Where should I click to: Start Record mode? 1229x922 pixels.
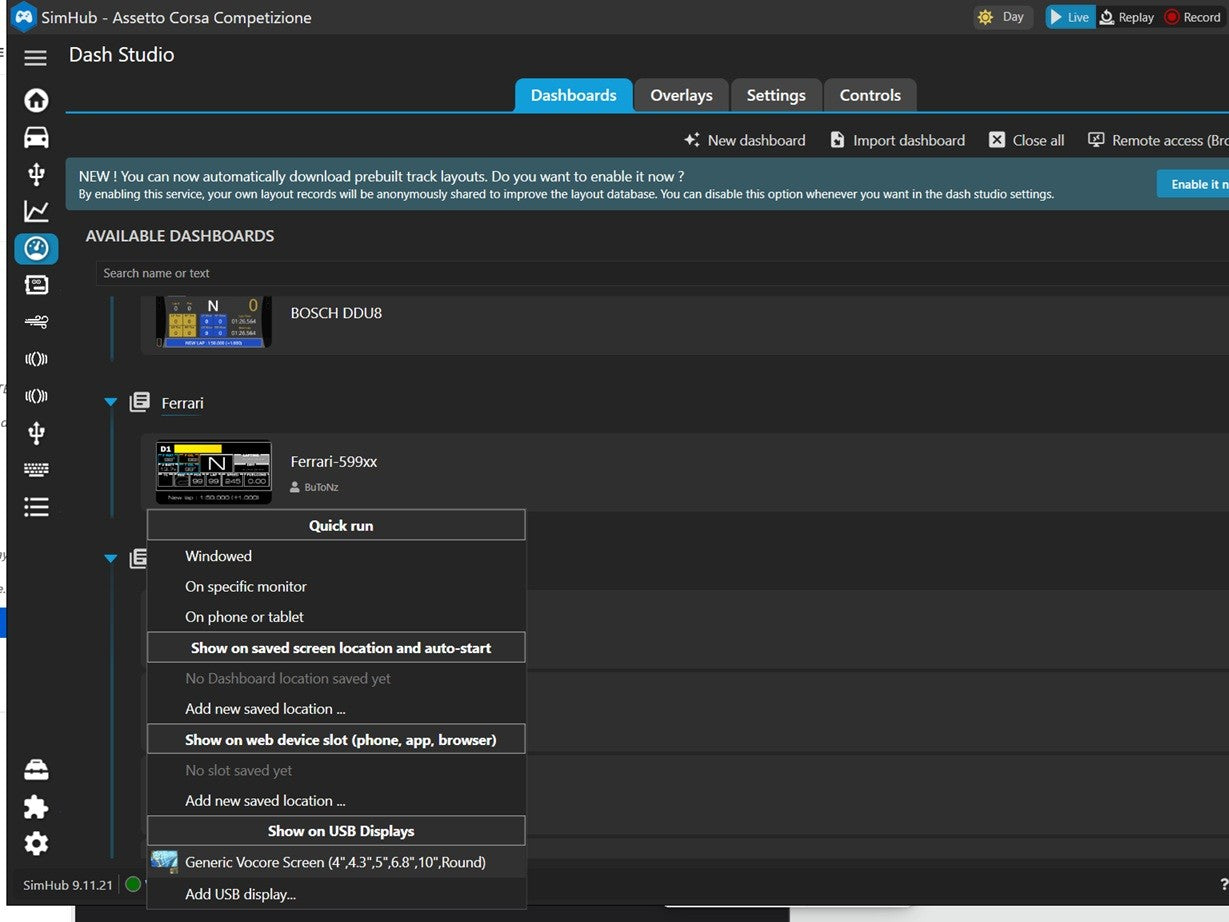coord(1193,17)
